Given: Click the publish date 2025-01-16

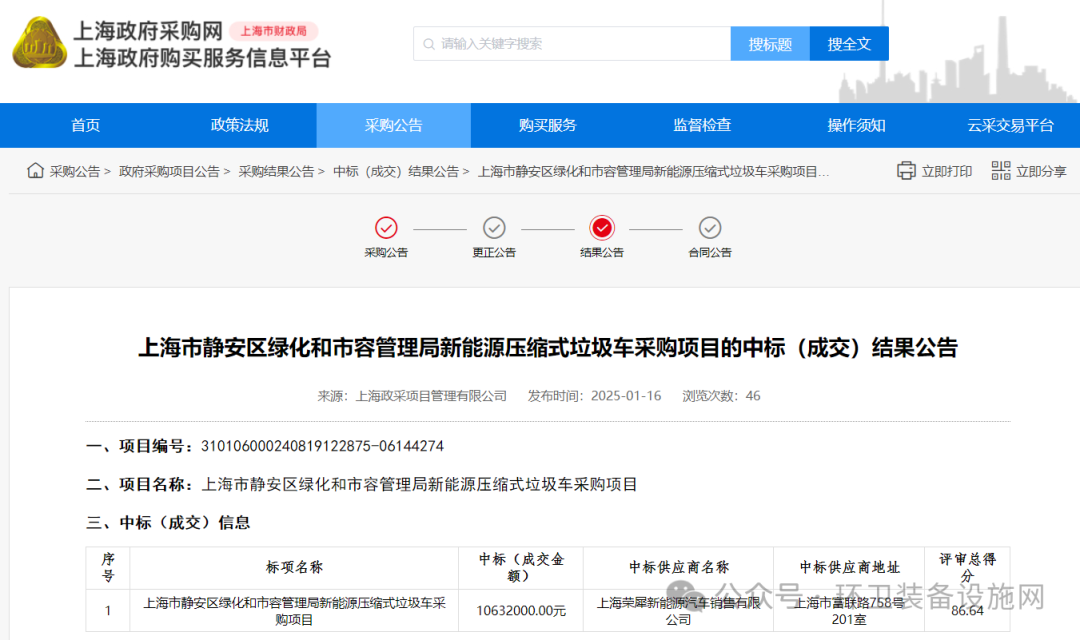Looking at the screenshot, I should coord(626,396).
